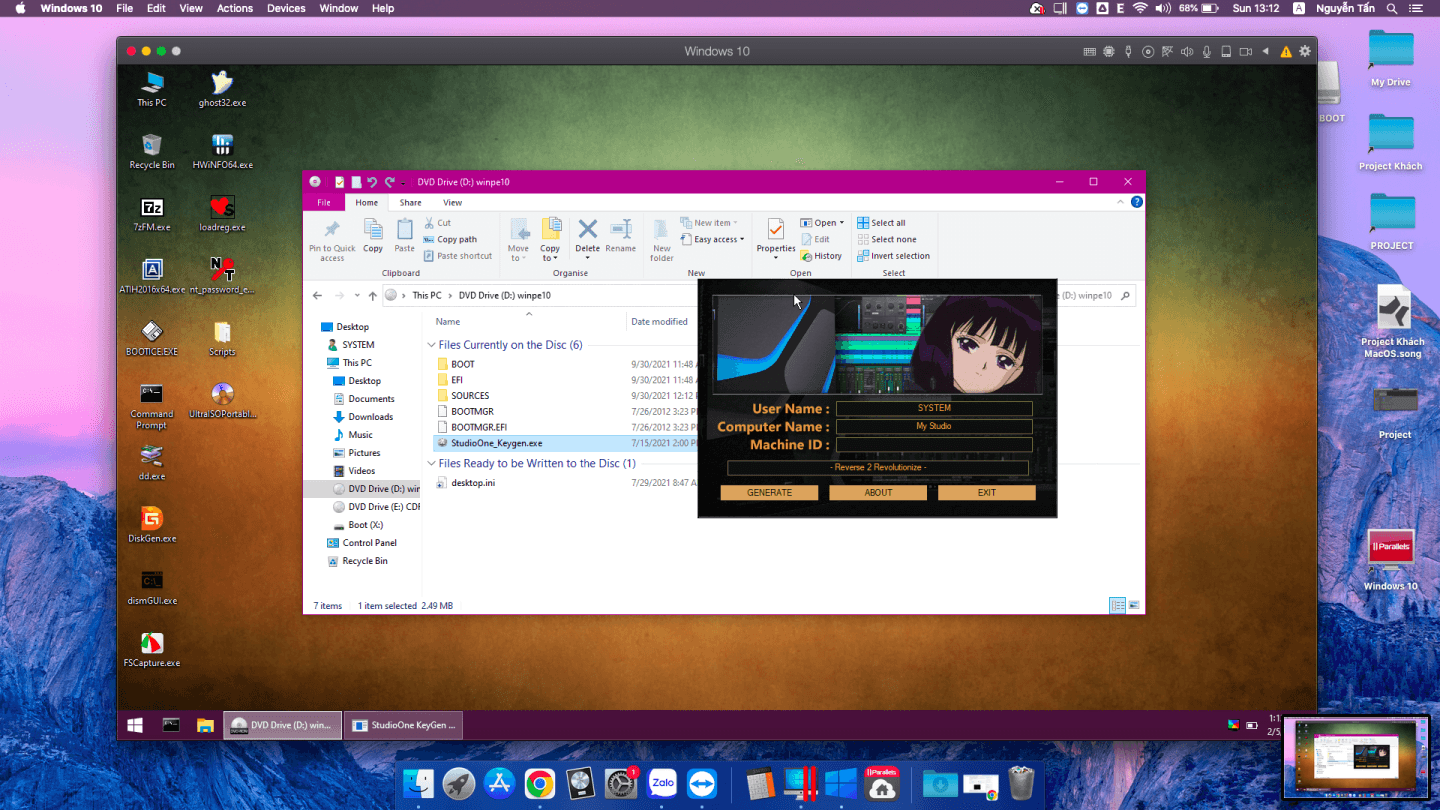Click the Machine ID field in keygen
1440x810 pixels.
click(934, 444)
